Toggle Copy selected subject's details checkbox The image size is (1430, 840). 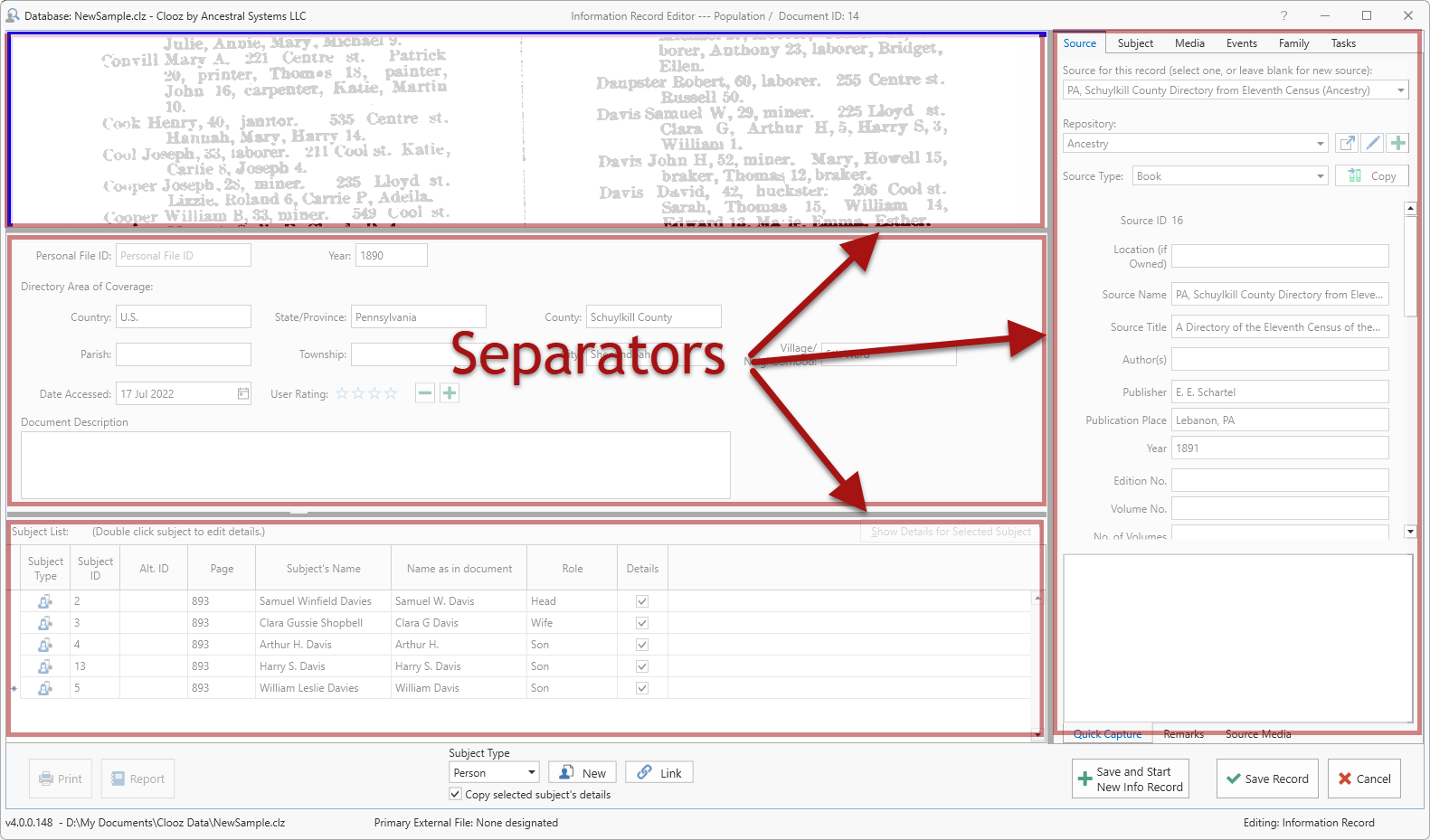pyautogui.click(x=455, y=794)
